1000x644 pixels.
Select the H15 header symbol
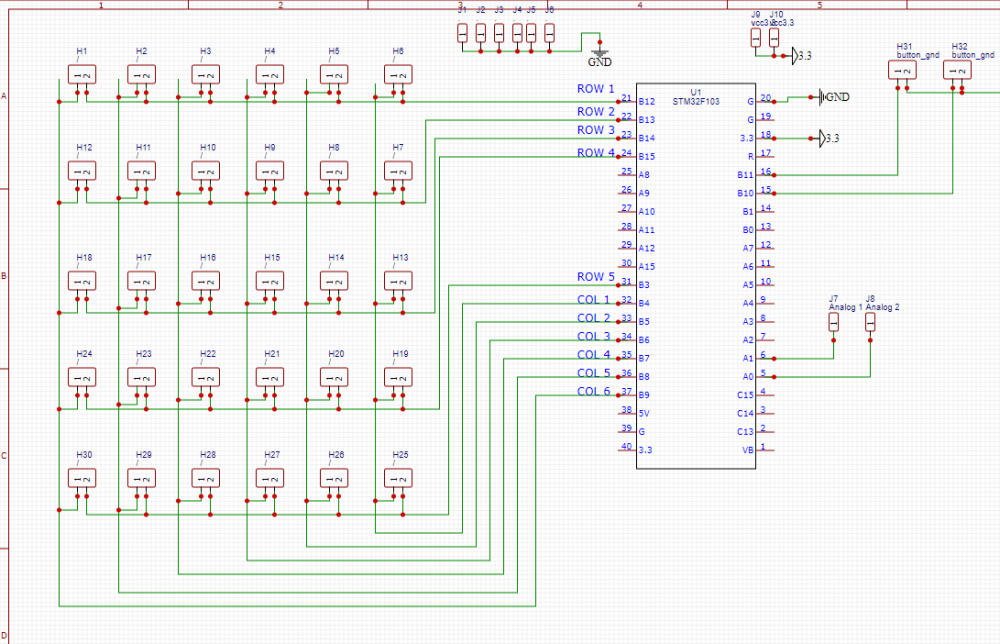click(x=270, y=281)
